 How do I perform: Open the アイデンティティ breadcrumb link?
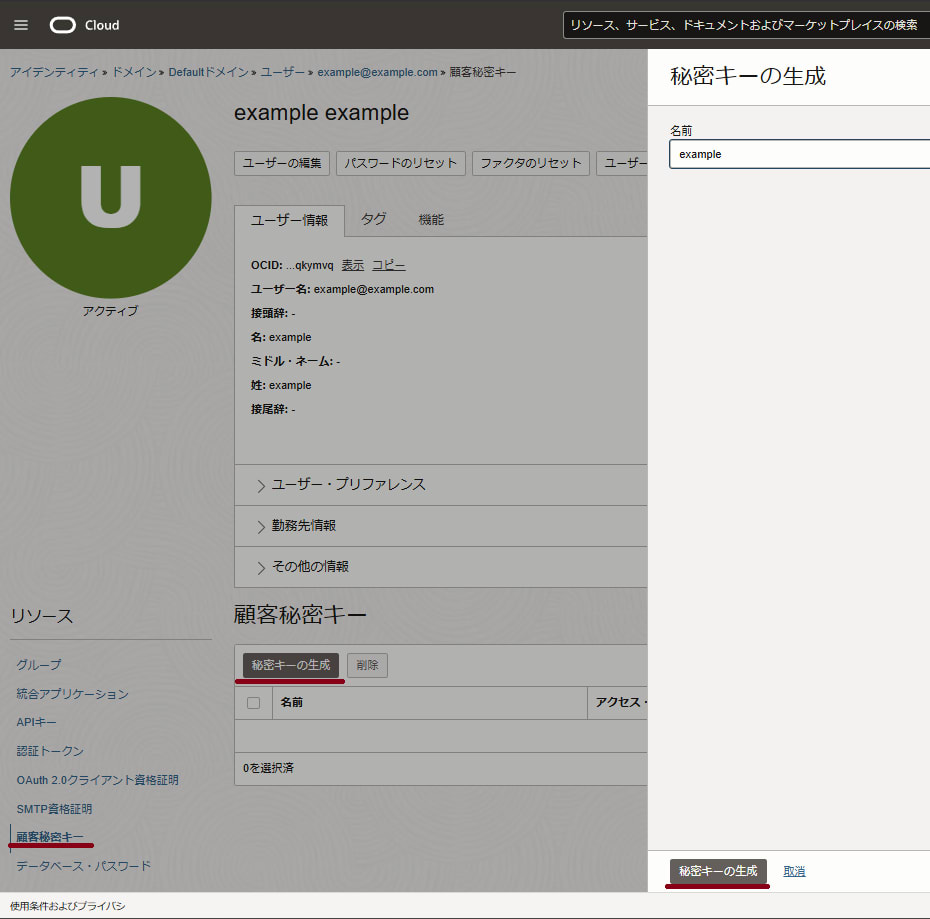tap(54, 72)
